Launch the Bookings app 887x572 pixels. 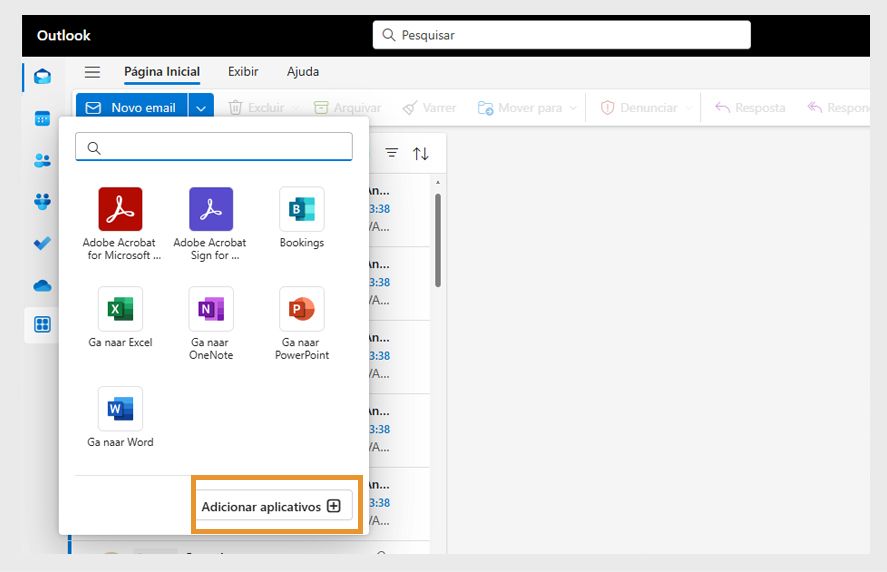click(x=302, y=218)
